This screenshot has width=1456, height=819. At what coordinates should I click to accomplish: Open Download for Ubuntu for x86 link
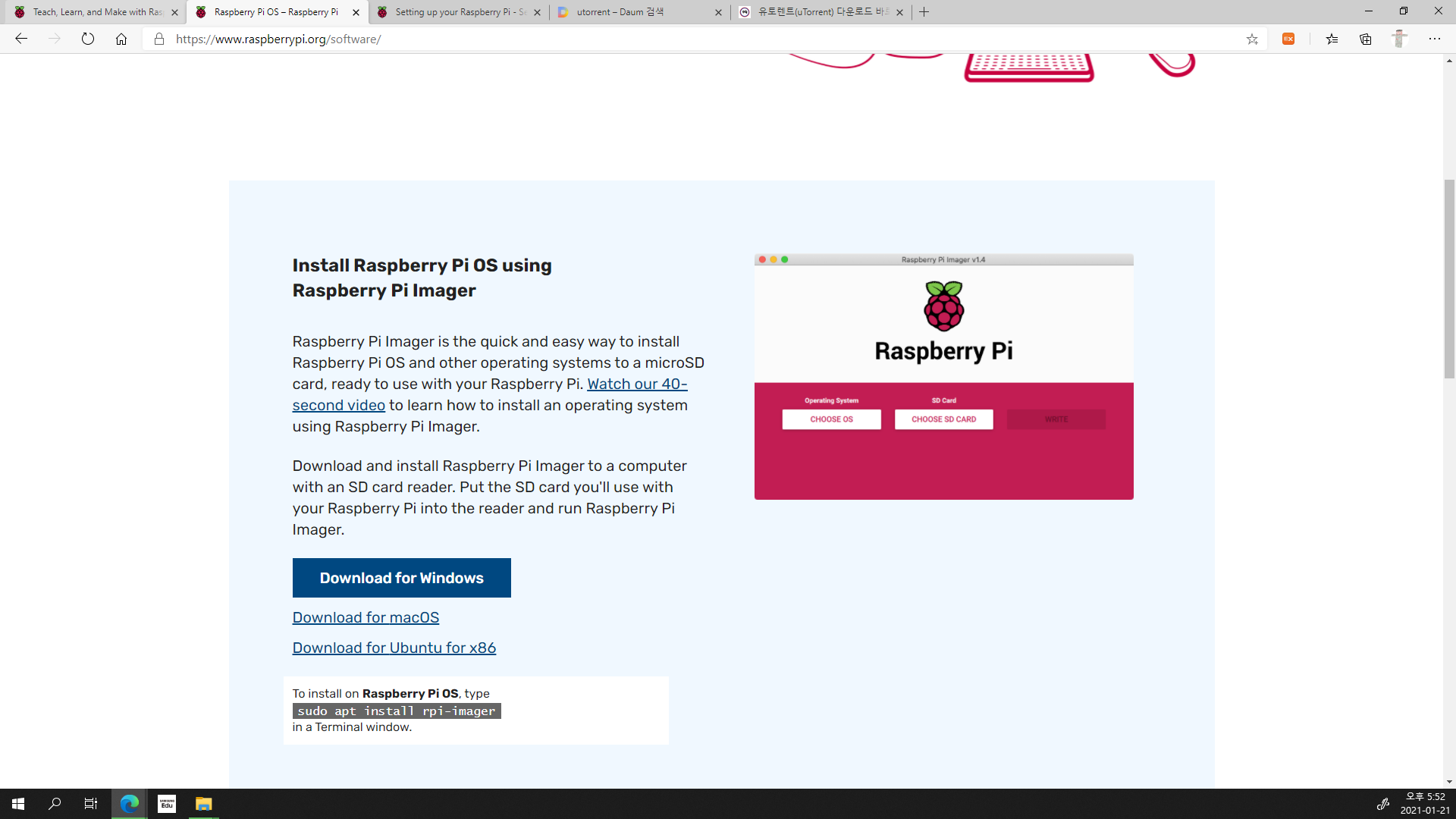coord(394,648)
